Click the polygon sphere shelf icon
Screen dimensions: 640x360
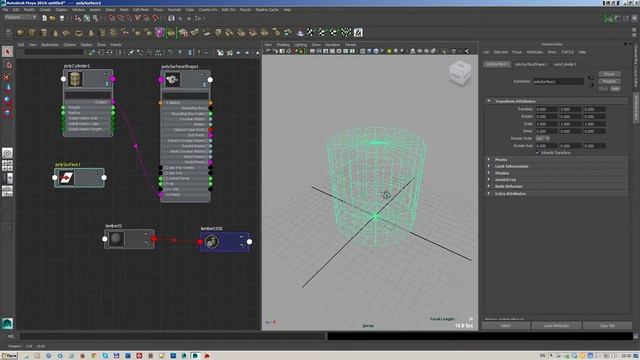20,33
